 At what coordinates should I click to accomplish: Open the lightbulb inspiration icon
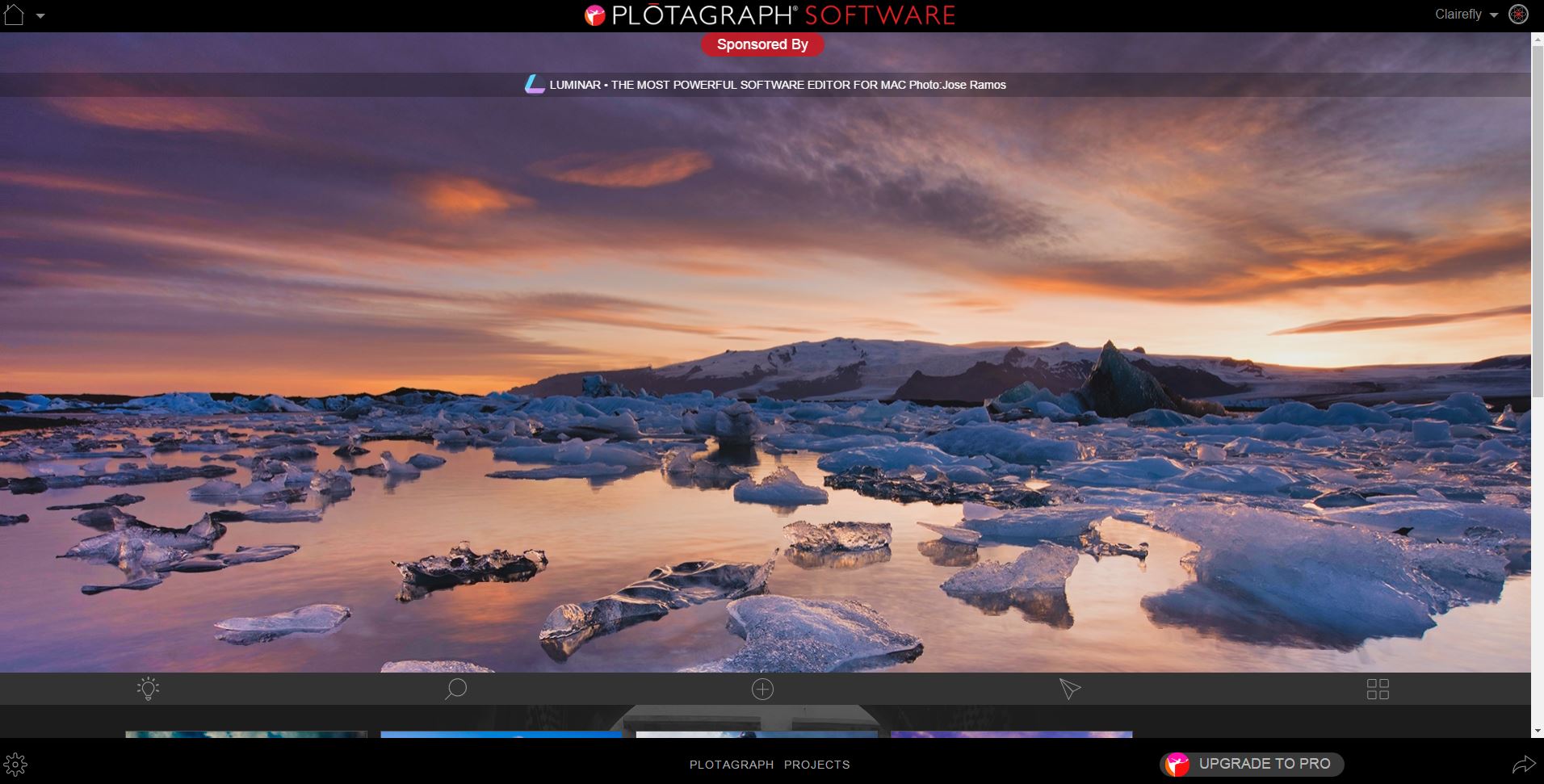tap(148, 689)
